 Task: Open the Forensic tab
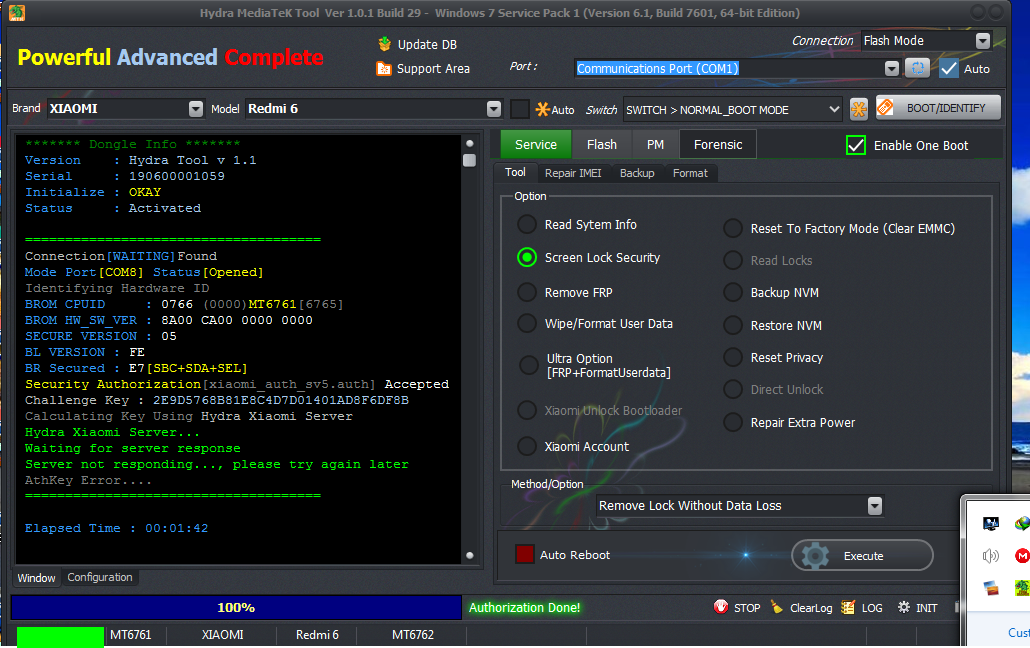(718, 145)
